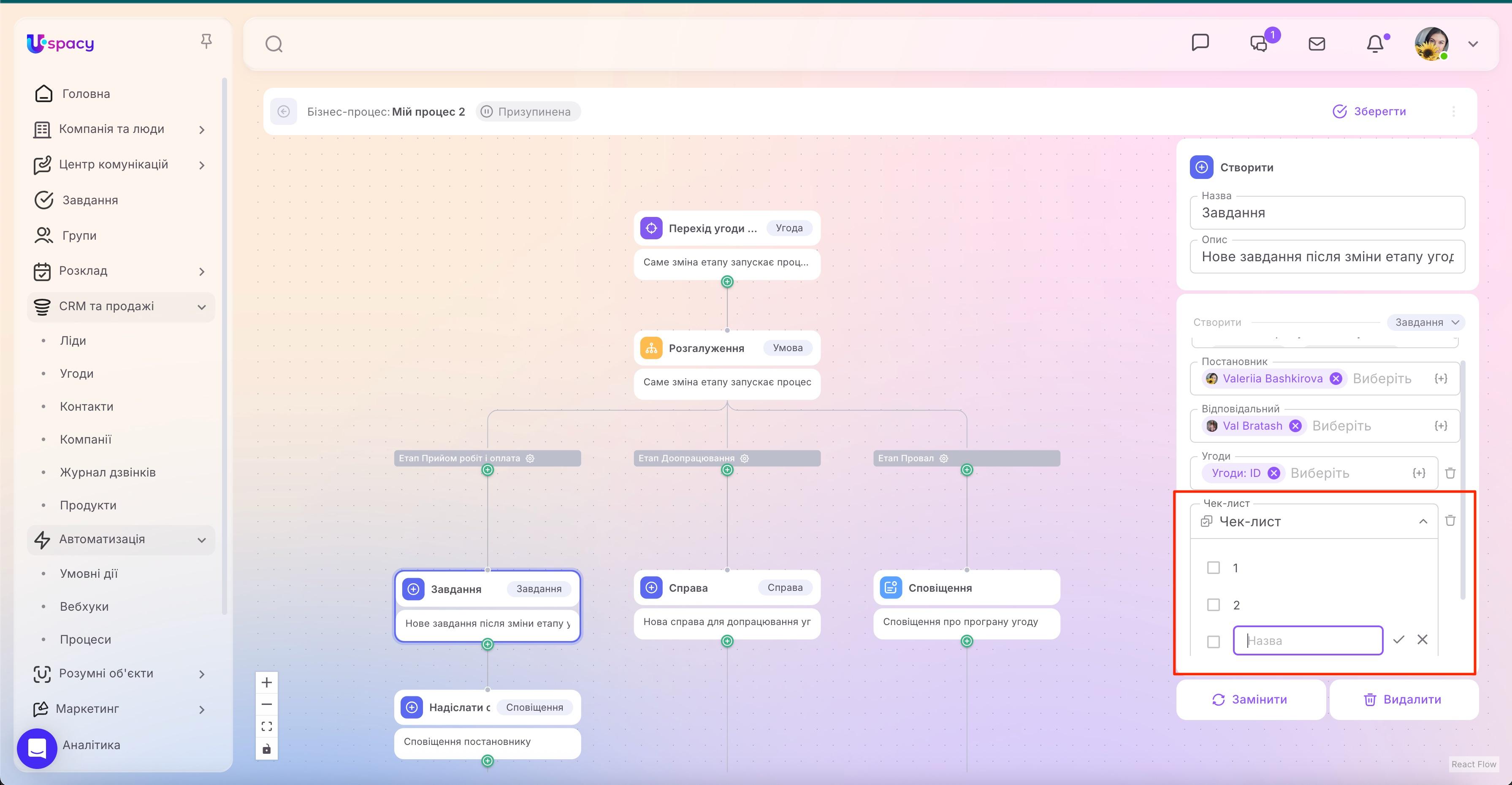This screenshot has width=1512, height=785.
Task: Check checklist item "1"
Action: point(1213,567)
